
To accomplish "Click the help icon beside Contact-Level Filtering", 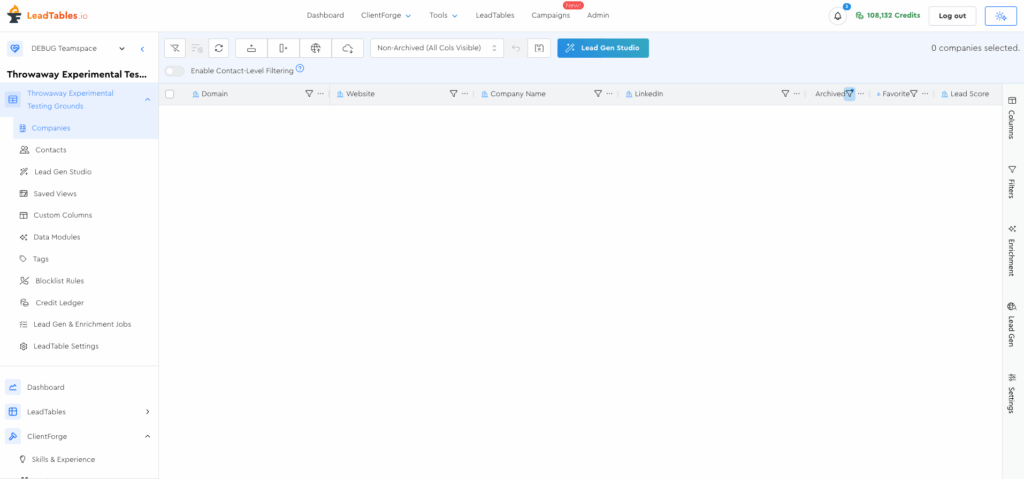I will click(300, 69).
